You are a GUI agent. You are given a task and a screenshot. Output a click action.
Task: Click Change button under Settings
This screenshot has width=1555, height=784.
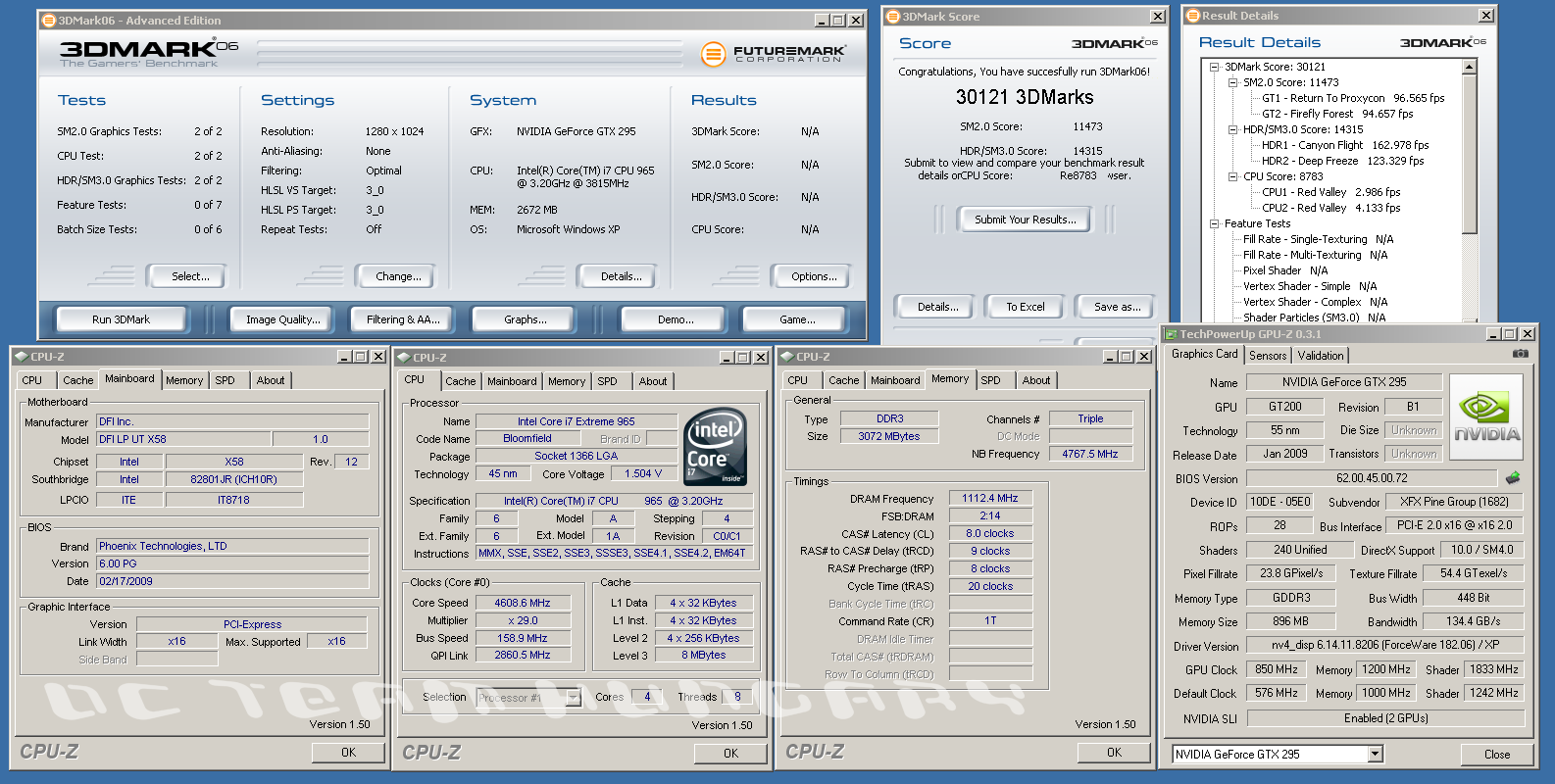pyautogui.click(x=398, y=276)
